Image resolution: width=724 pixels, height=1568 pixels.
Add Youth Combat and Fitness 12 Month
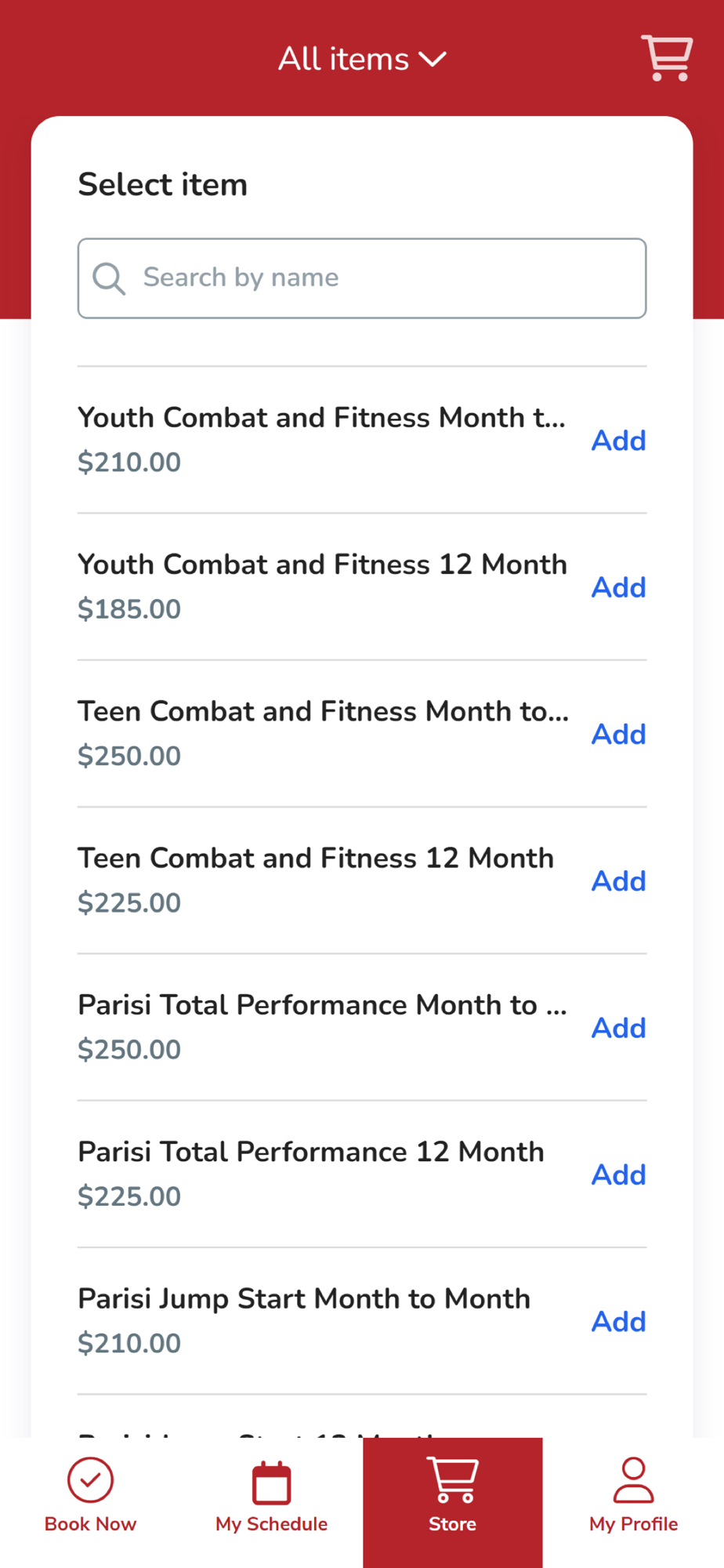coord(618,587)
